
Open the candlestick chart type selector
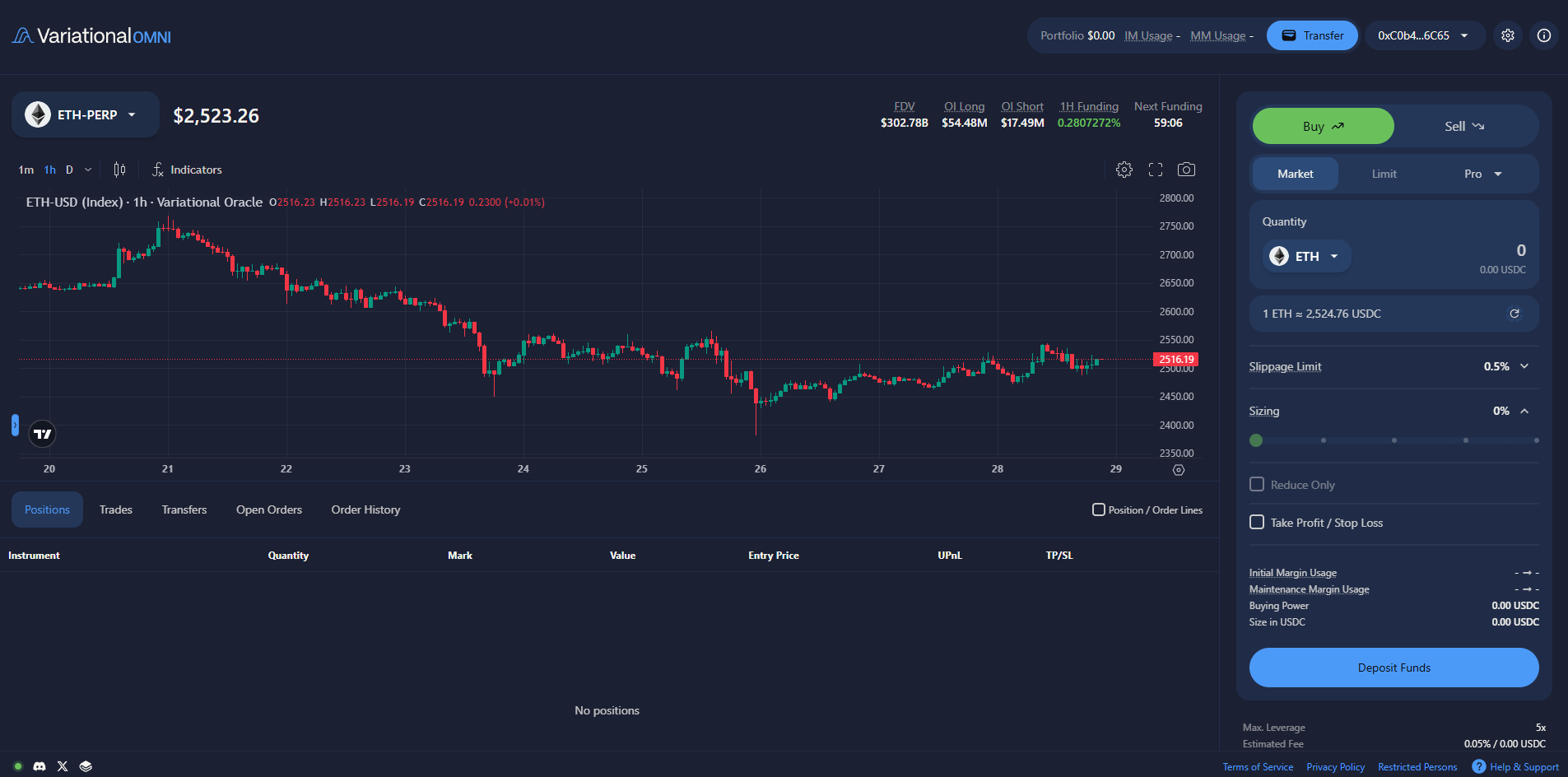[x=119, y=170]
